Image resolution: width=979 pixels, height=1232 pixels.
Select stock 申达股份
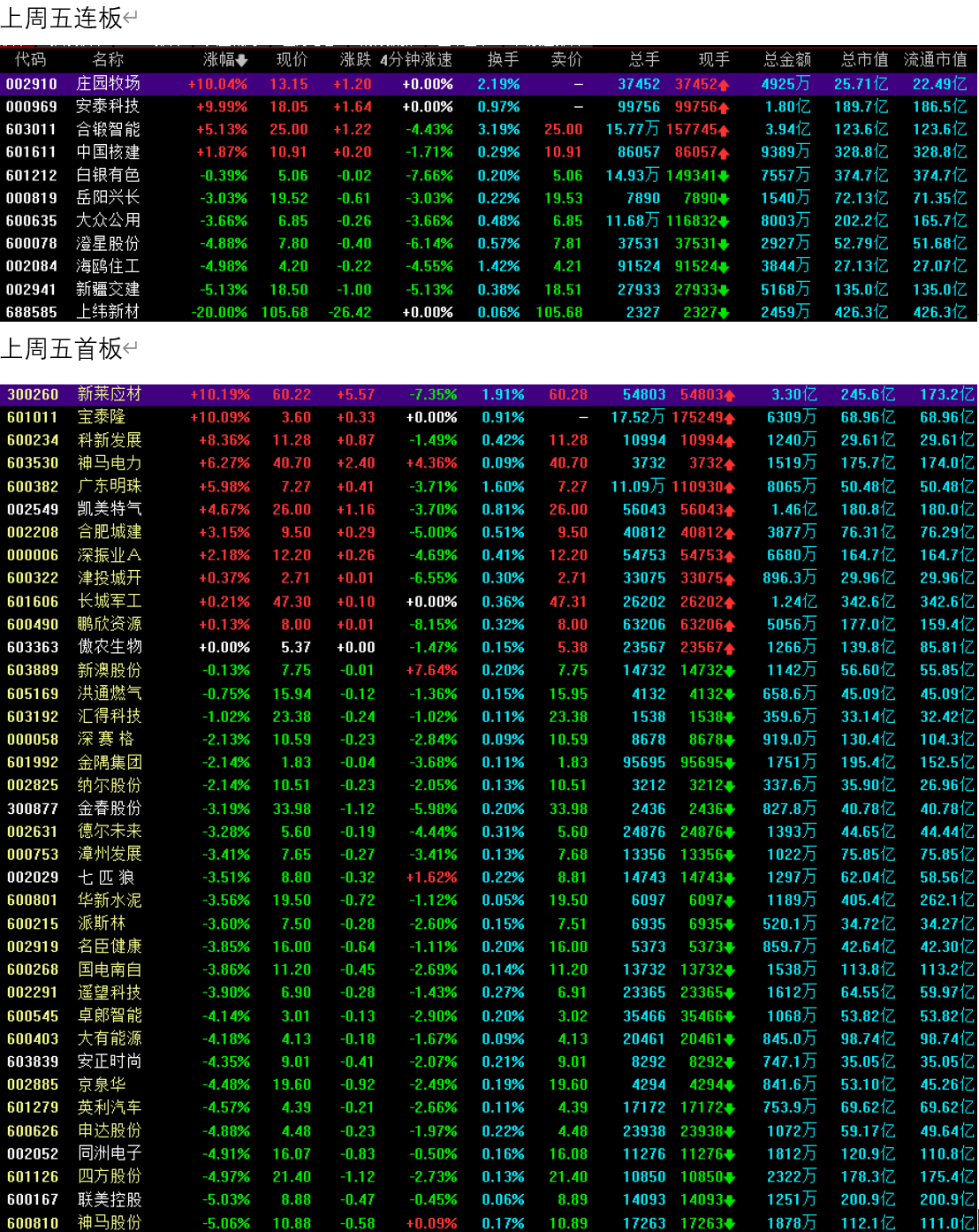click(110, 1130)
